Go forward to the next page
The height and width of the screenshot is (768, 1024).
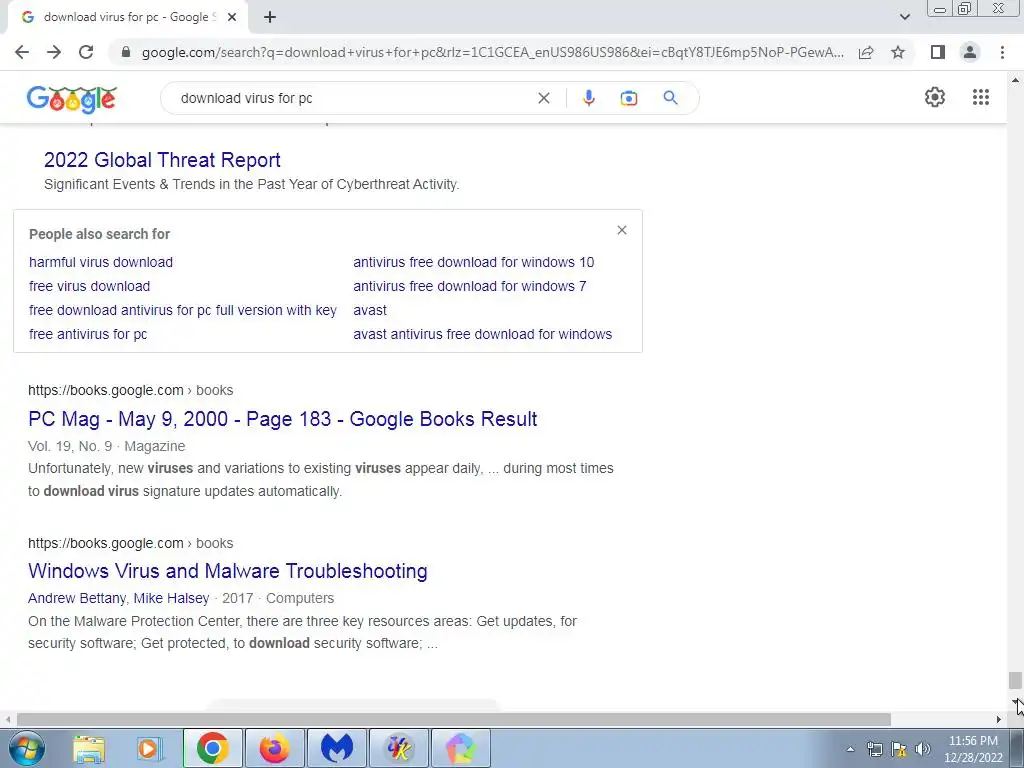[x=54, y=52]
